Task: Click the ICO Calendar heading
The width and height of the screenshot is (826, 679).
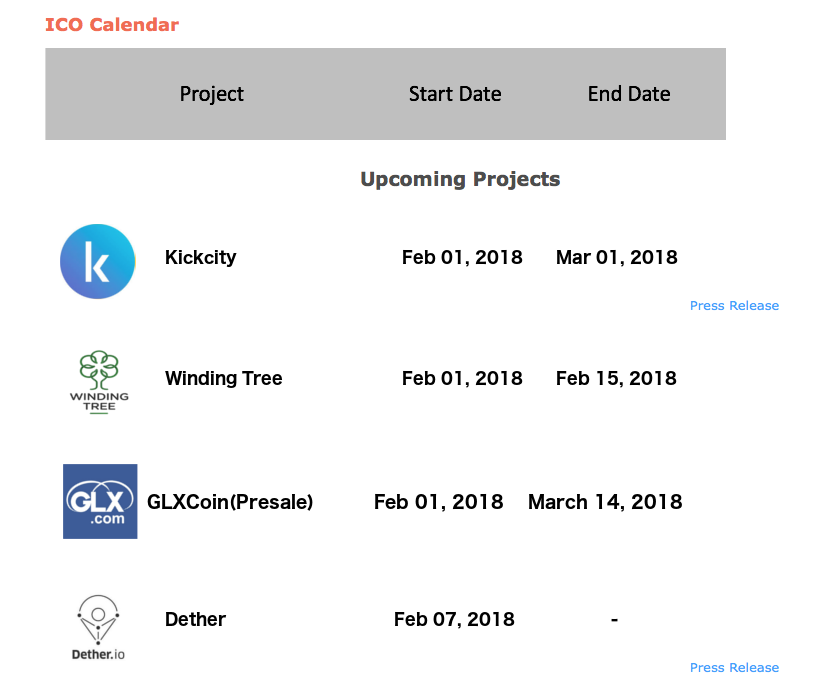Action: pos(112,24)
